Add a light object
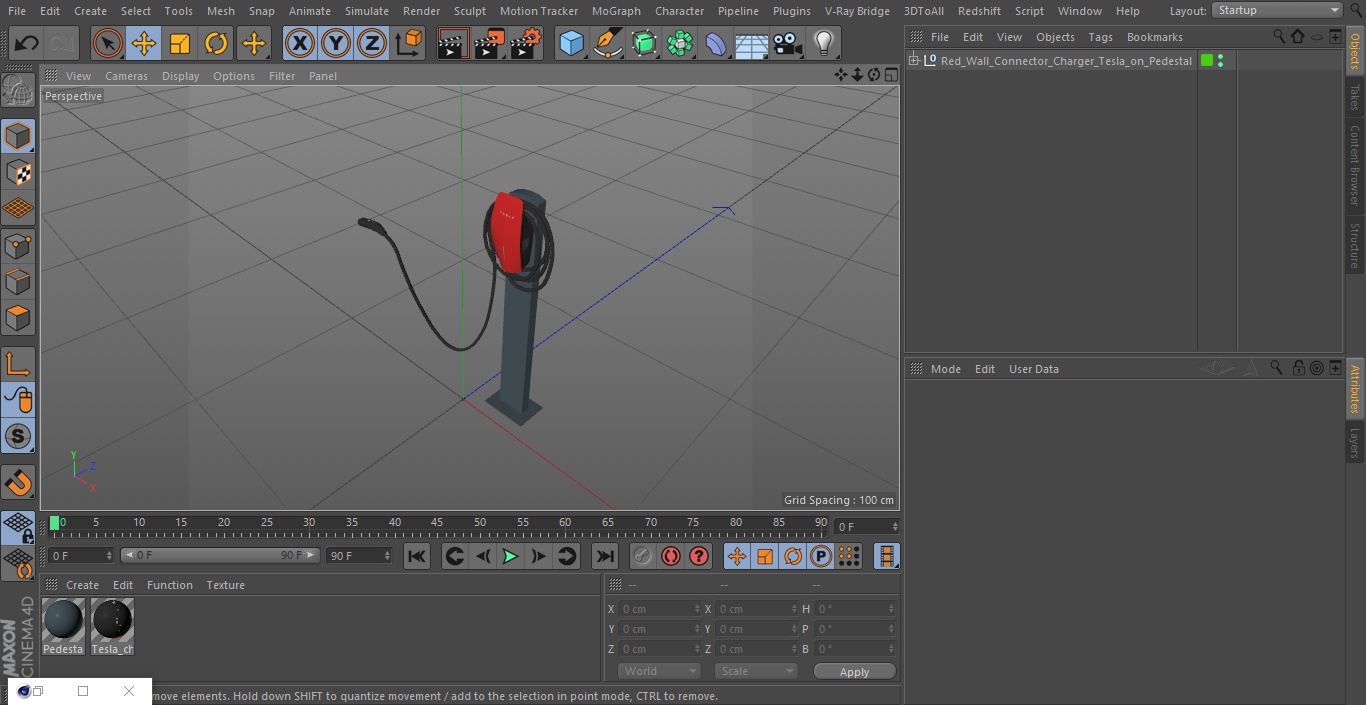This screenshot has height=705, width=1366. (x=823, y=43)
